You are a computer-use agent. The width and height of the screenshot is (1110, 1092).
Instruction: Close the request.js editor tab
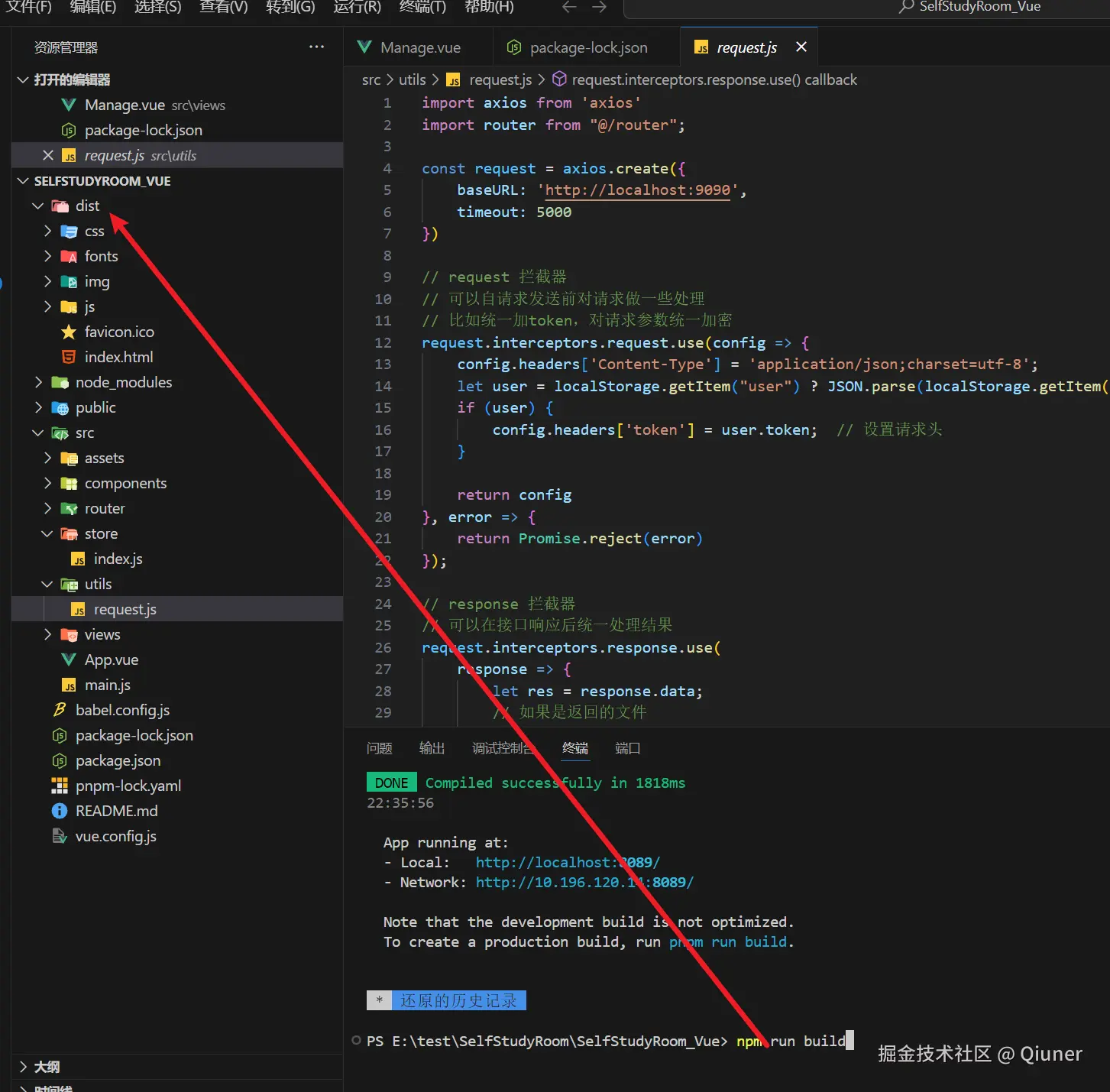801,47
